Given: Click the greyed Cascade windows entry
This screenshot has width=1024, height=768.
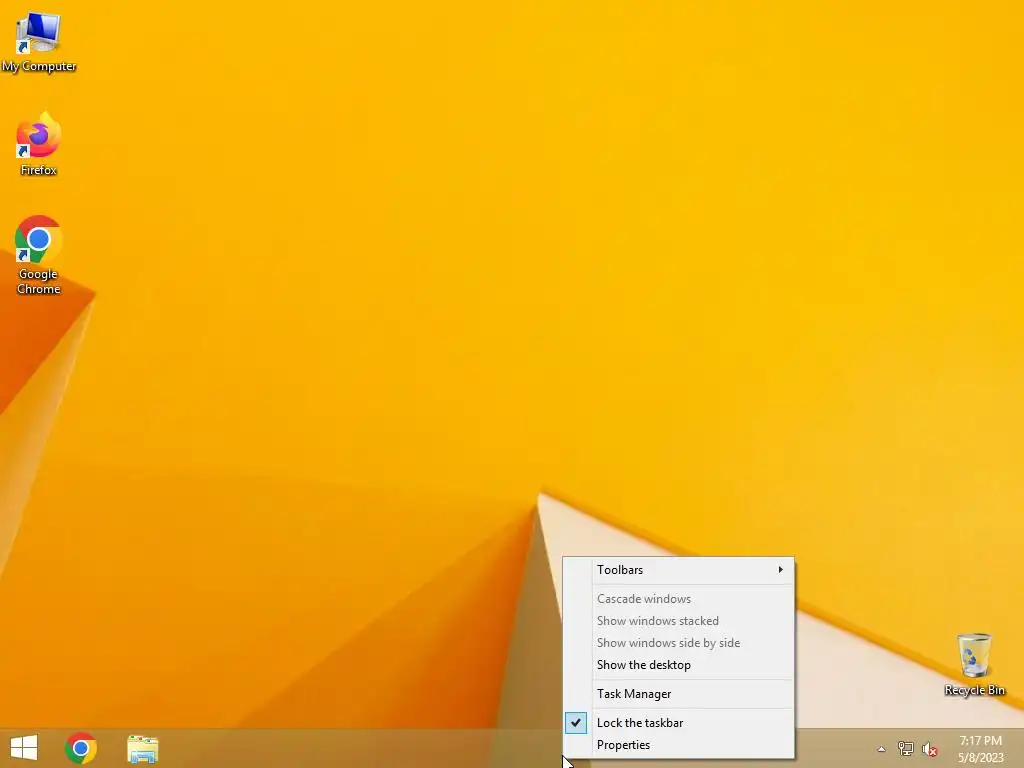Looking at the screenshot, I should click(679, 599).
